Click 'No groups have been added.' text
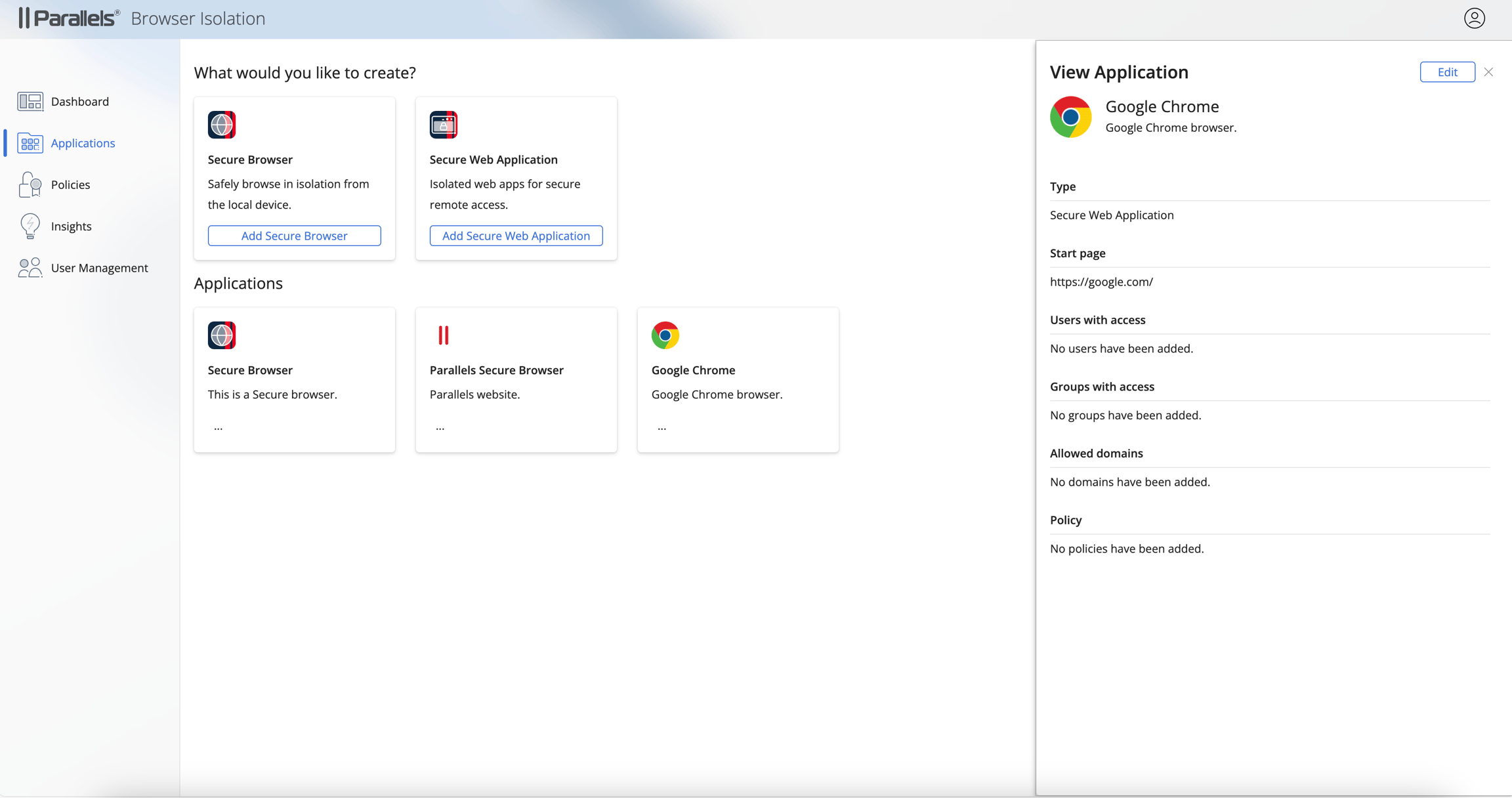 click(x=1125, y=415)
